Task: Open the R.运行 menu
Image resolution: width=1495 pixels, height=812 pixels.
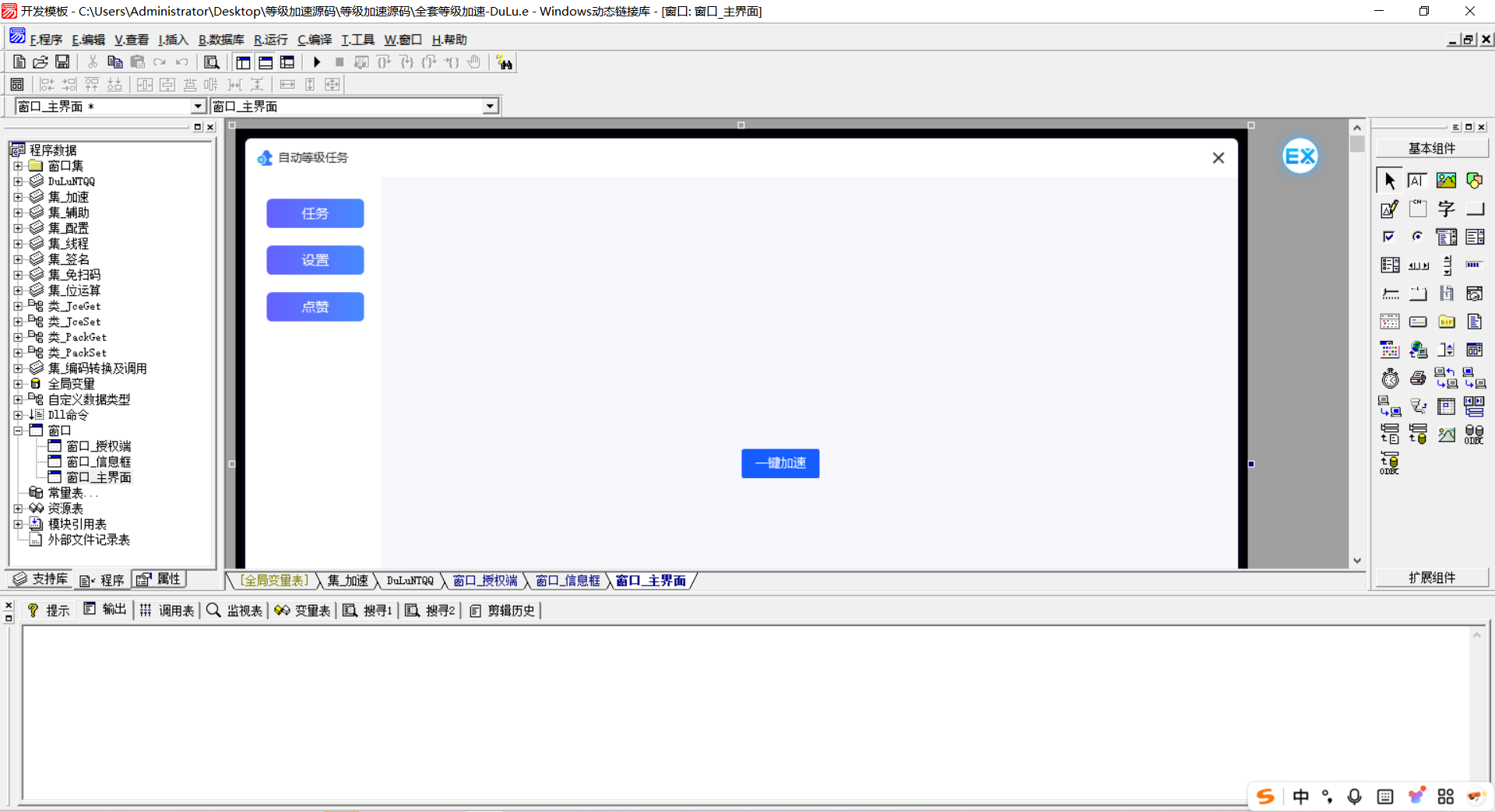Action: tap(270, 40)
